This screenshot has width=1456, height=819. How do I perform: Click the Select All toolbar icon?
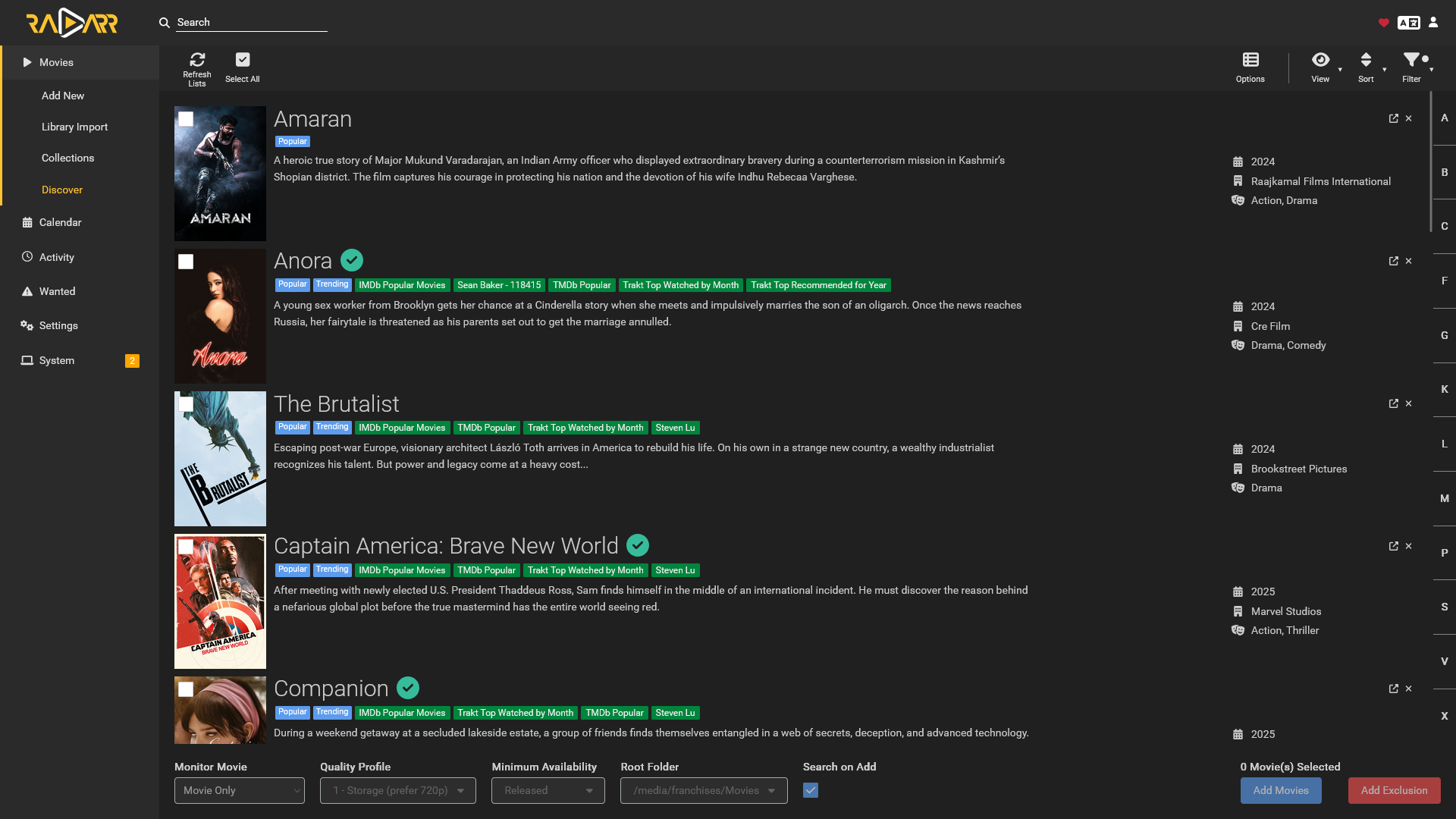pos(243,60)
